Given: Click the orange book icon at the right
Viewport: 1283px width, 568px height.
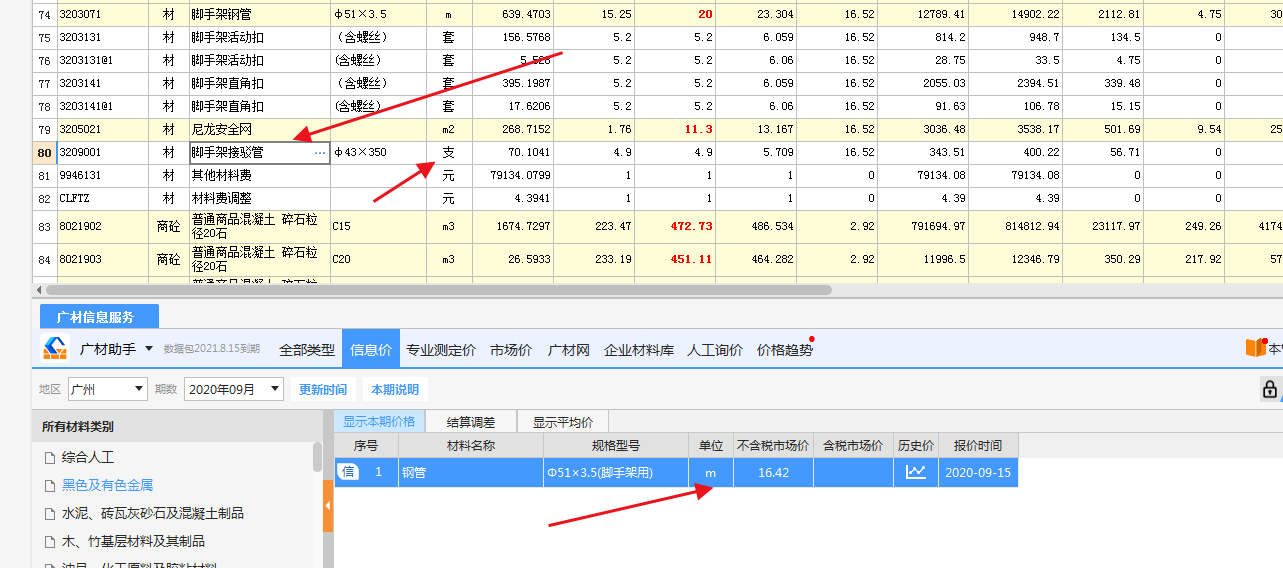Looking at the screenshot, I should (x=1255, y=349).
